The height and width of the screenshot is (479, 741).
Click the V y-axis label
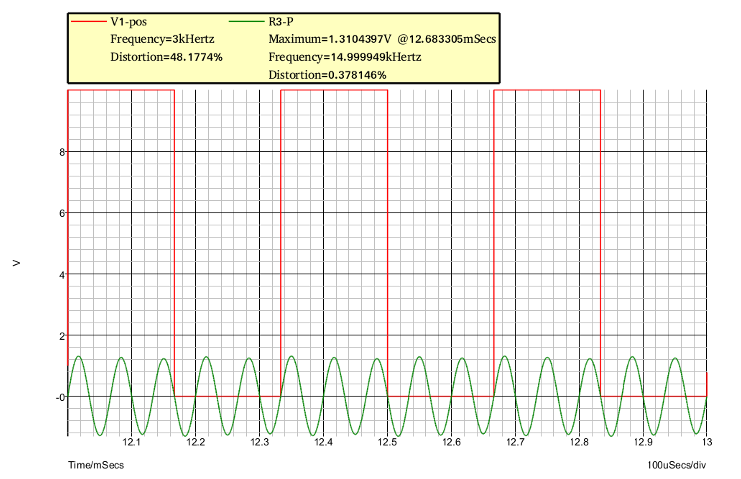pyautogui.click(x=17, y=263)
